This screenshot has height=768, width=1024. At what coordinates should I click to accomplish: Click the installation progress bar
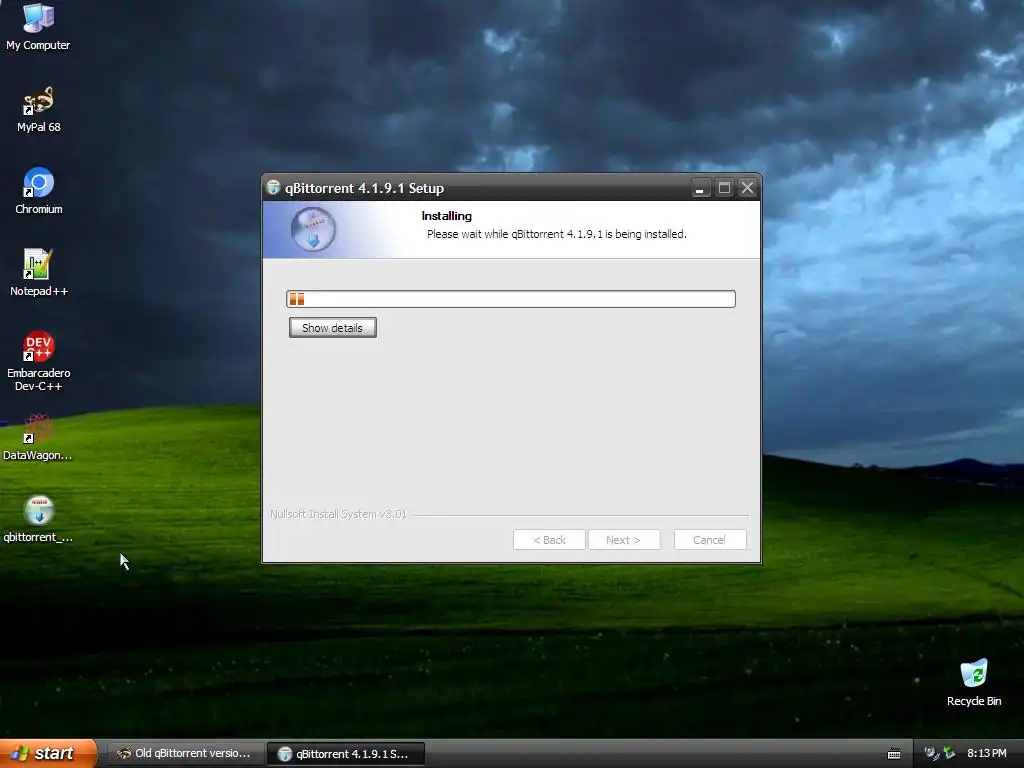point(511,299)
